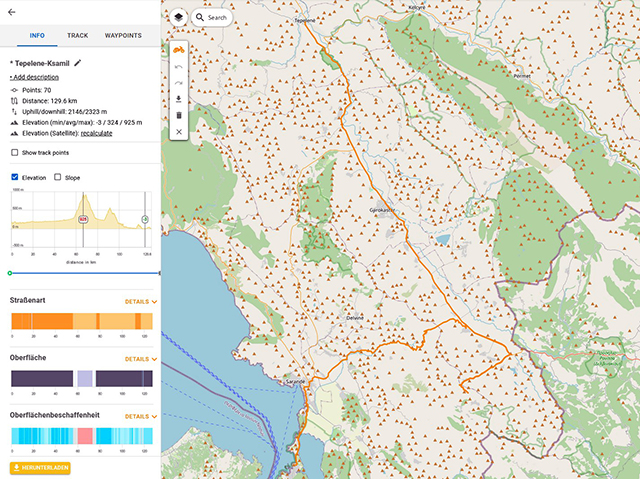
Task: Enable Show track points checkbox
Action: [14, 152]
